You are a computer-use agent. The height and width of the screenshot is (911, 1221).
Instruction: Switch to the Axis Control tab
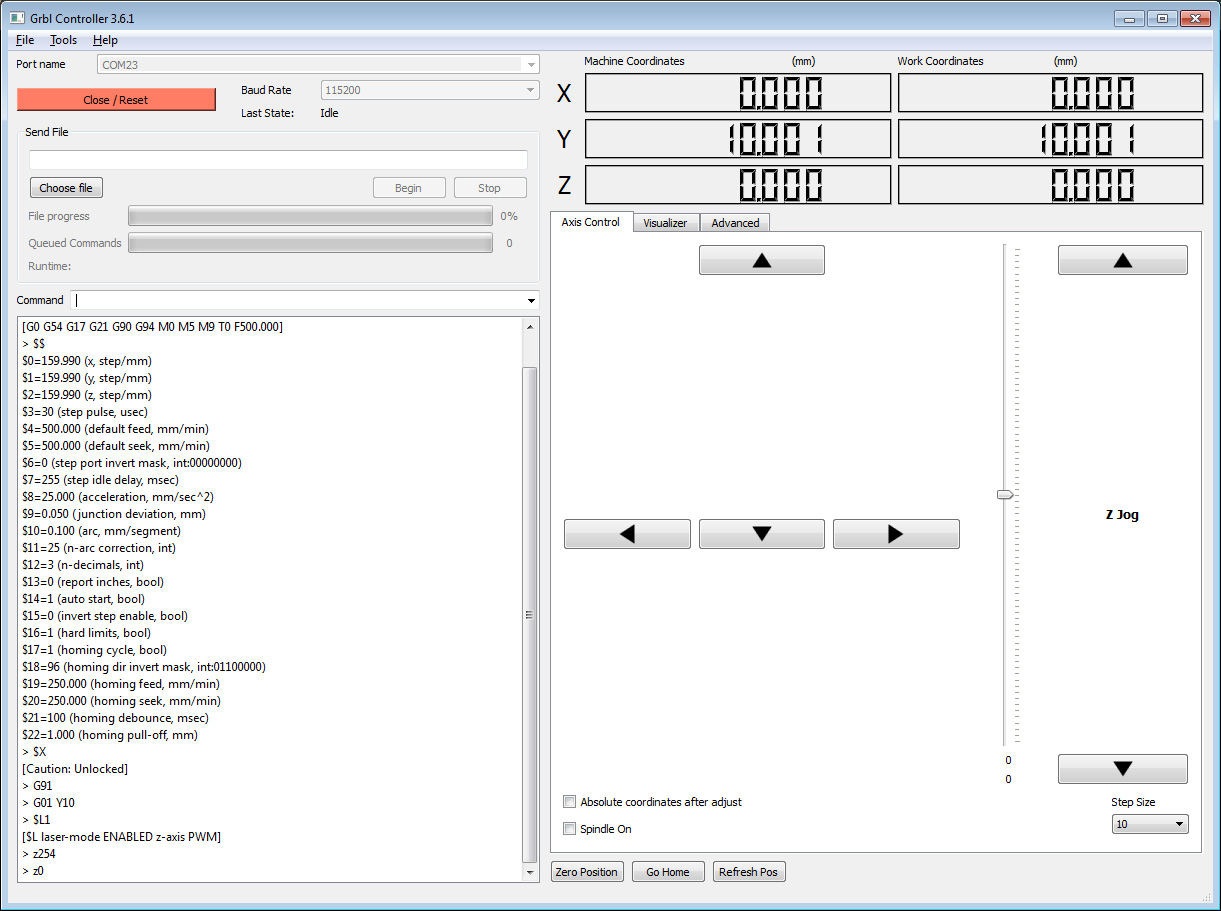[x=591, y=222]
